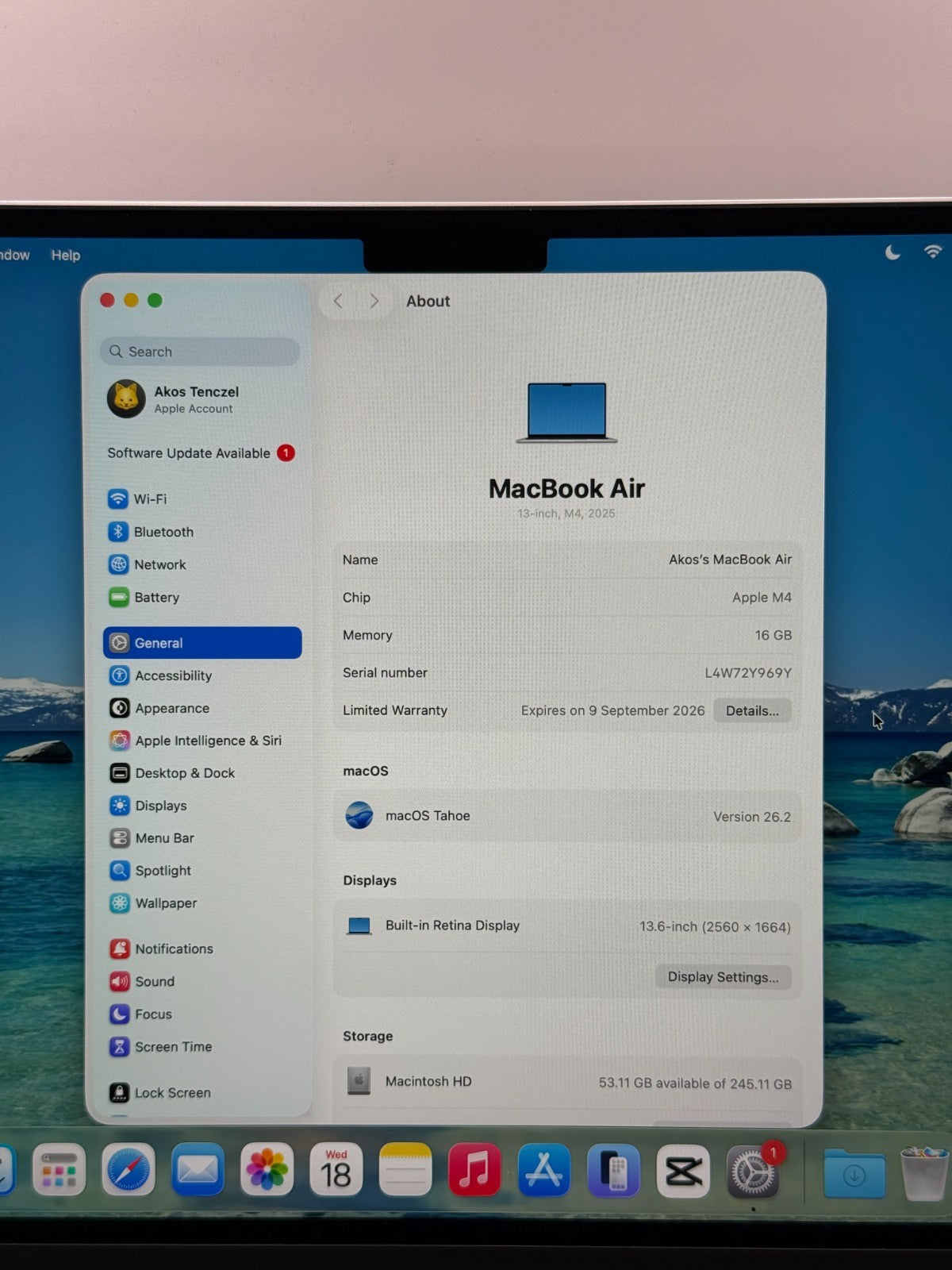Open CapCut from the Dock
The image size is (952, 1270).
[683, 1170]
